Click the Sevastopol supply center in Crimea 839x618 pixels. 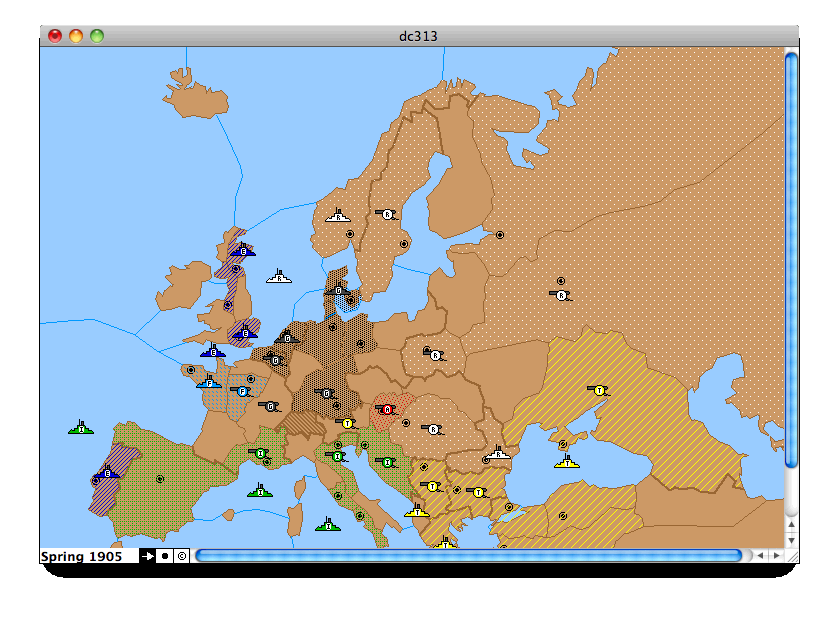tap(563, 444)
